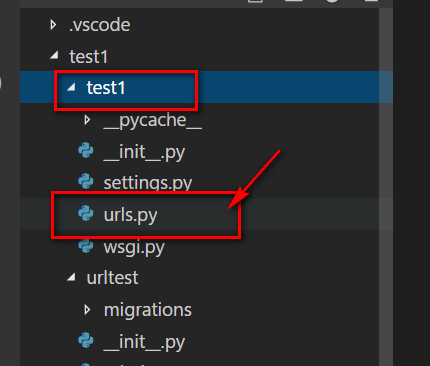430x366 pixels.
Task: Collapse the urltest folder arrow
Action: 71,277
